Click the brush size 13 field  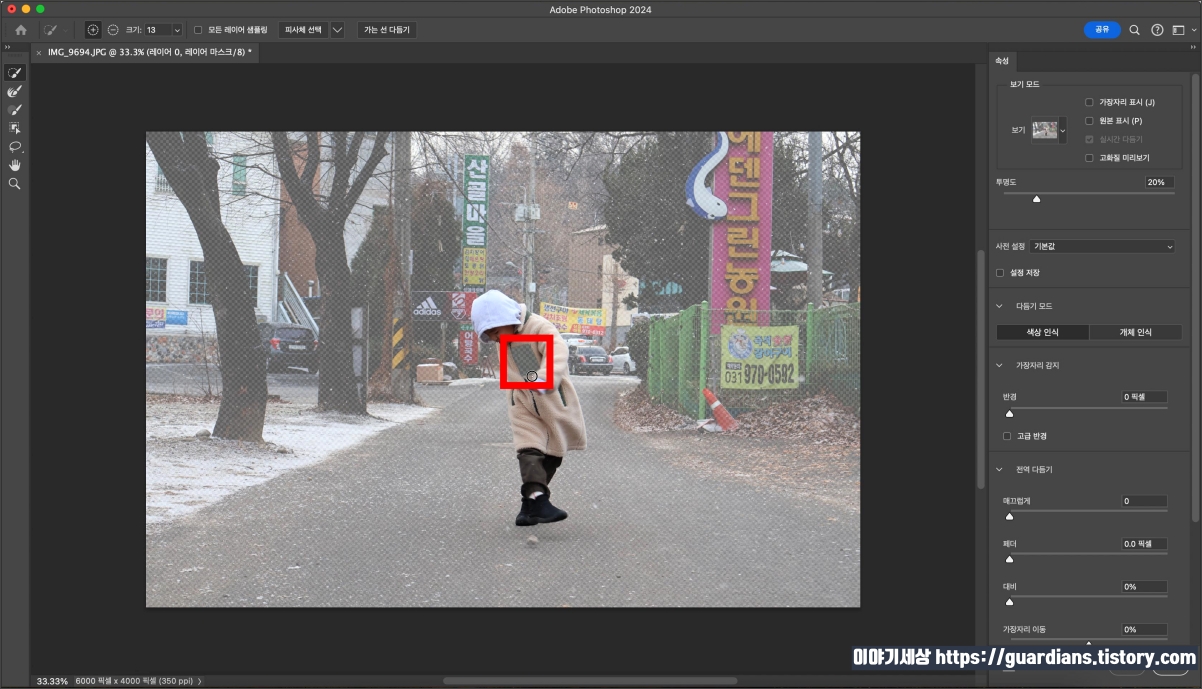157,30
